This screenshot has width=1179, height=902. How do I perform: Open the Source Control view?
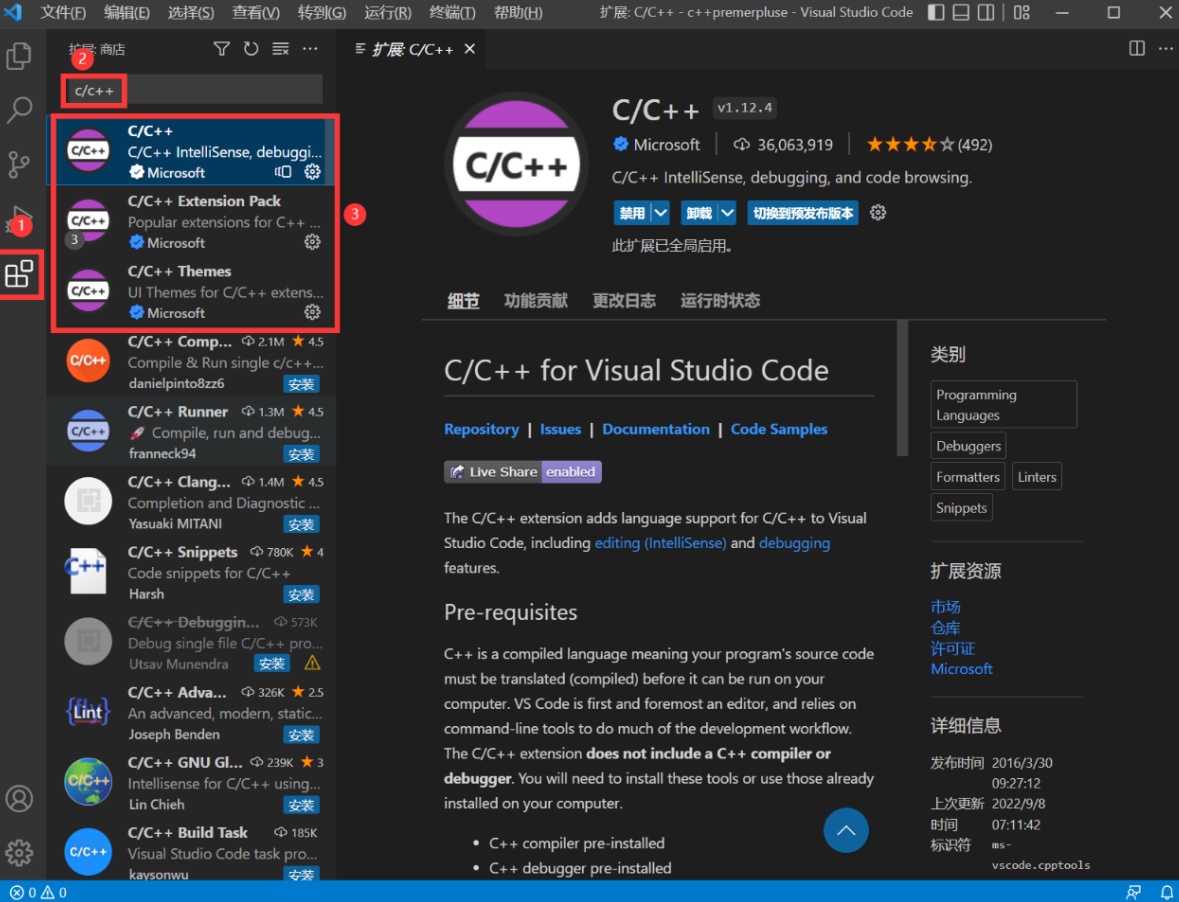click(x=19, y=164)
